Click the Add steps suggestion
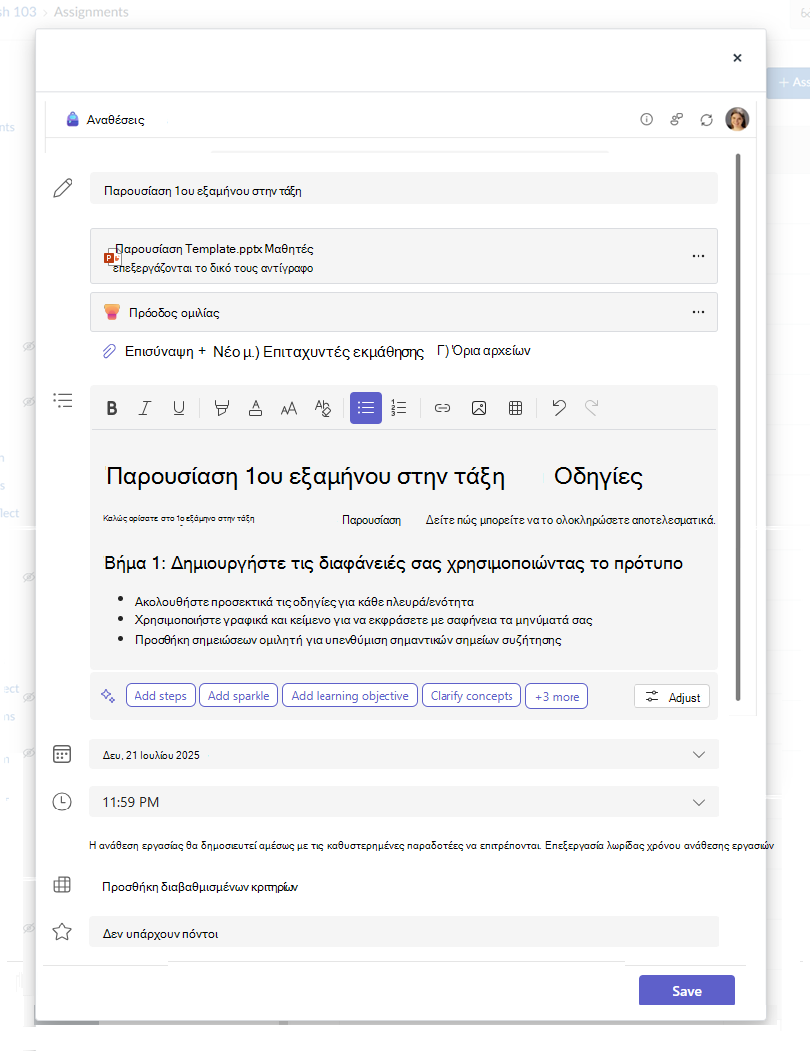Viewport: 810px width, 1051px height. coord(161,696)
